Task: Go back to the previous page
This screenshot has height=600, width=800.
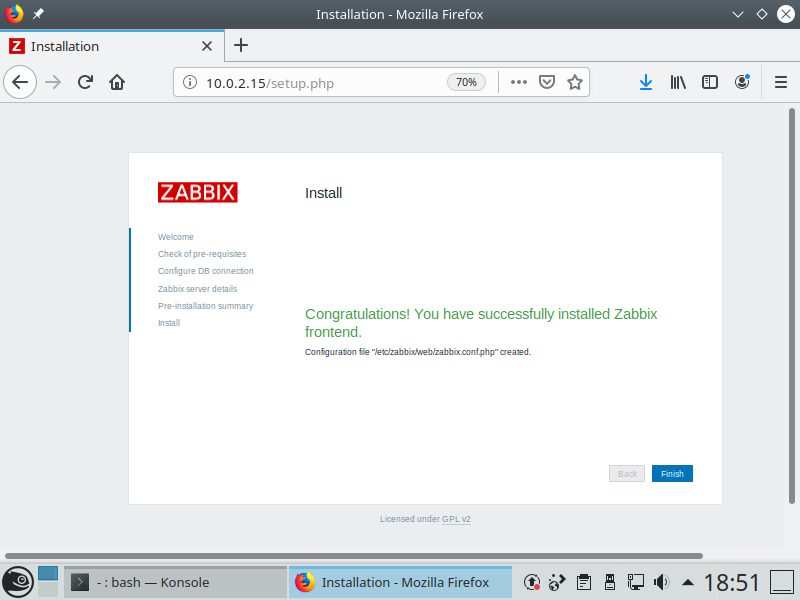Action: 20,82
